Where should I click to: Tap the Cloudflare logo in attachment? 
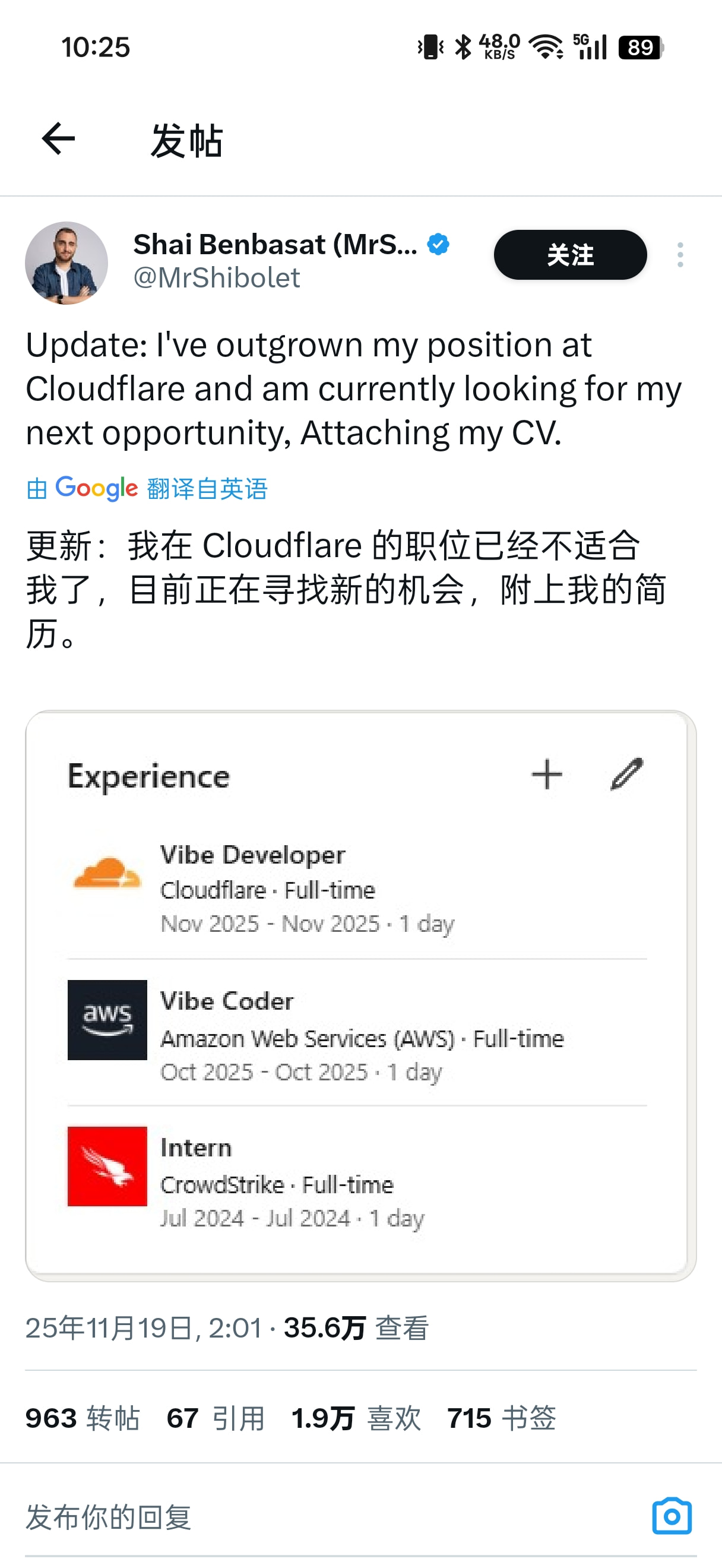pyautogui.click(x=107, y=873)
